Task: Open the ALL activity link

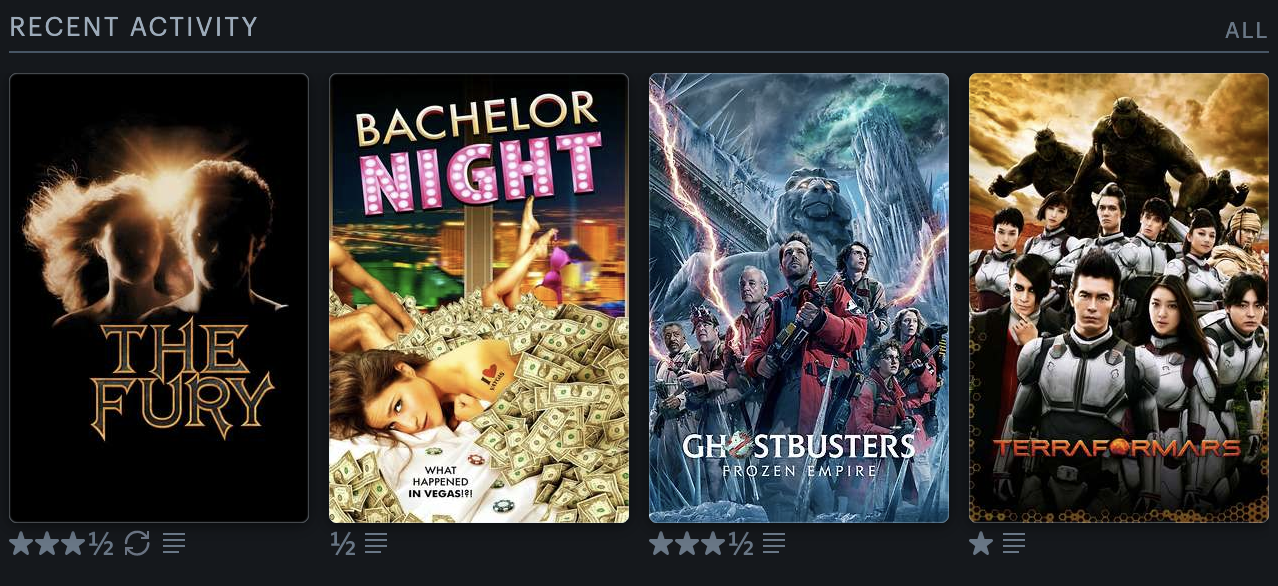Action: pos(1246,30)
